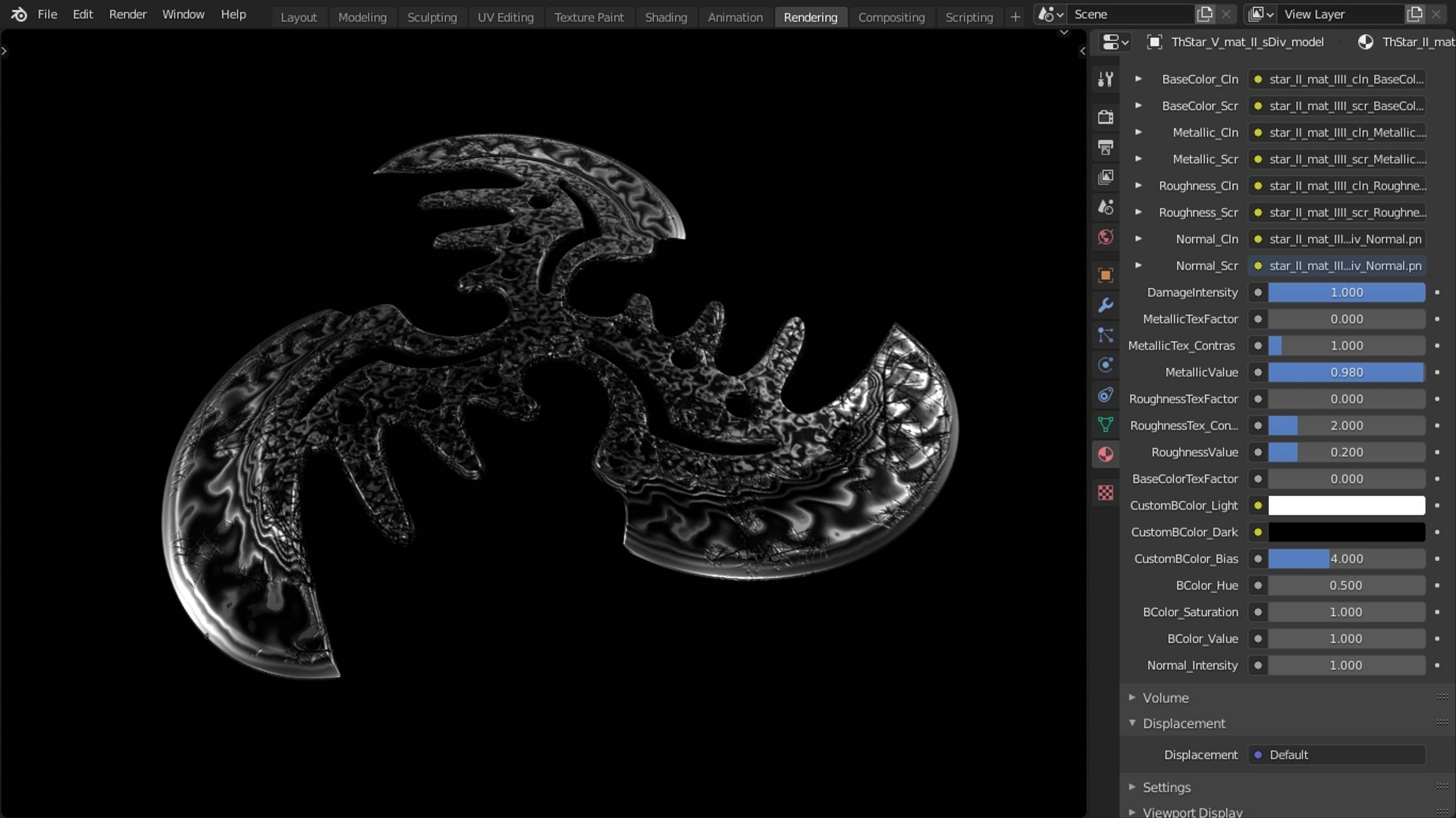Image resolution: width=1456 pixels, height=818 pixels.
Task: Add a new workspace with plus icon
Action: coord(1015,17)
